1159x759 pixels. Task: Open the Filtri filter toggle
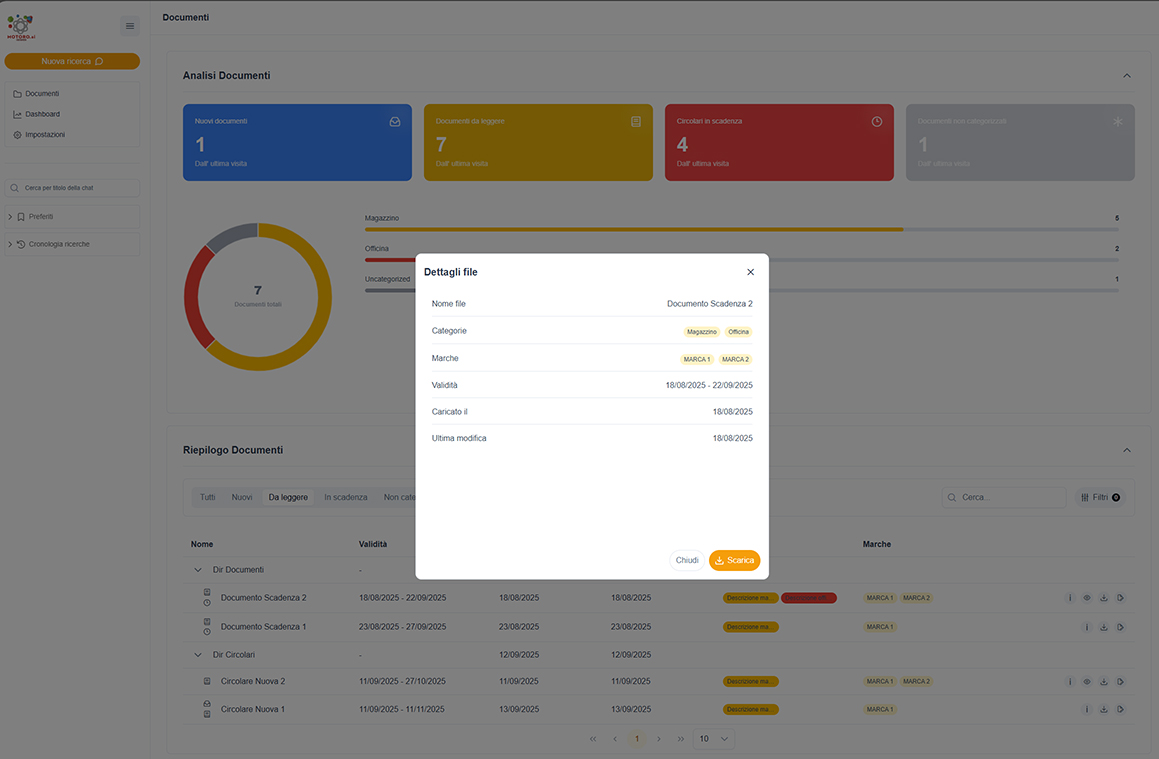[1100, 497]
